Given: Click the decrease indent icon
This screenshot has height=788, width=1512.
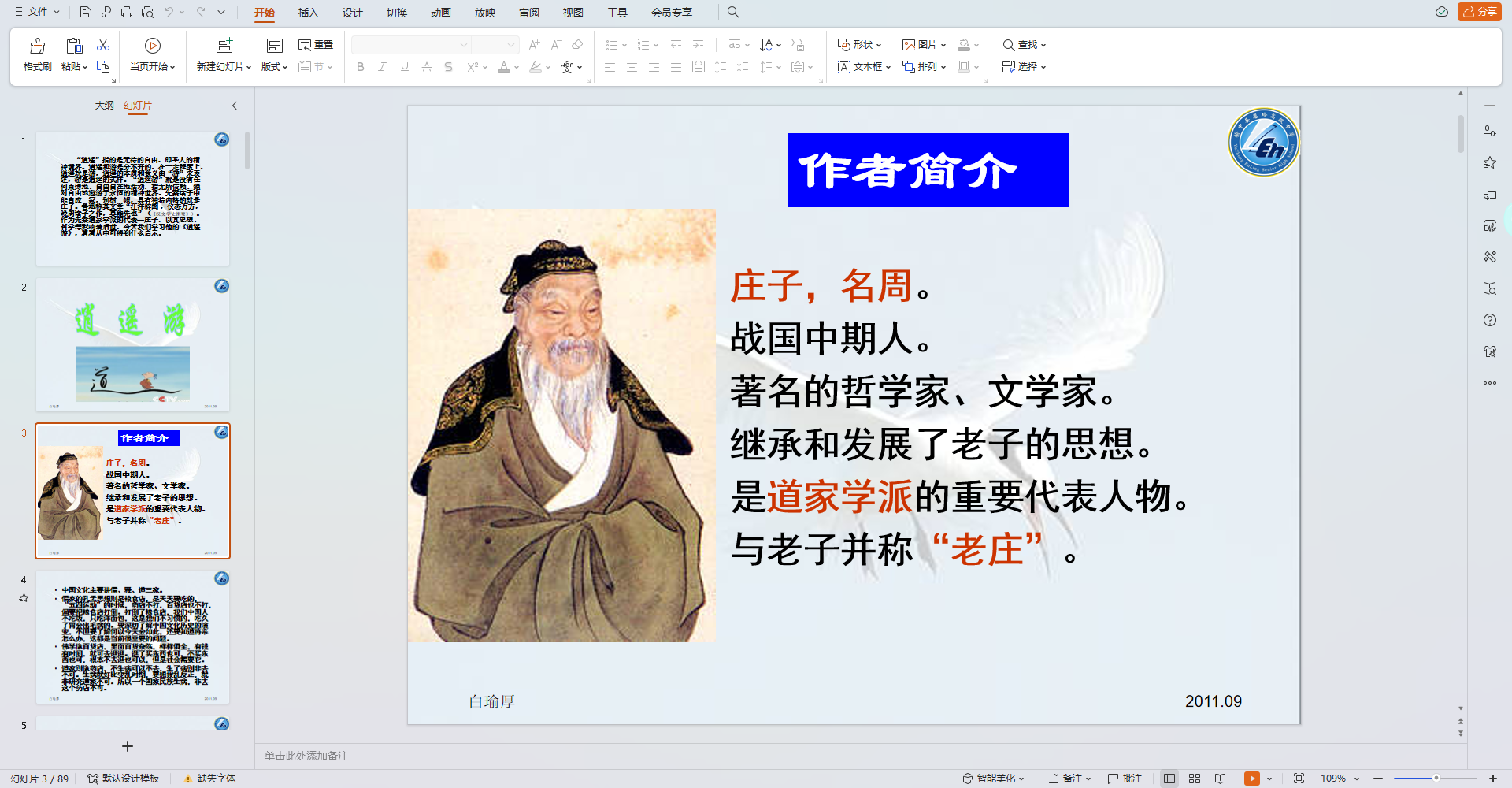Looking at the screenshot, I should (676, 45).
